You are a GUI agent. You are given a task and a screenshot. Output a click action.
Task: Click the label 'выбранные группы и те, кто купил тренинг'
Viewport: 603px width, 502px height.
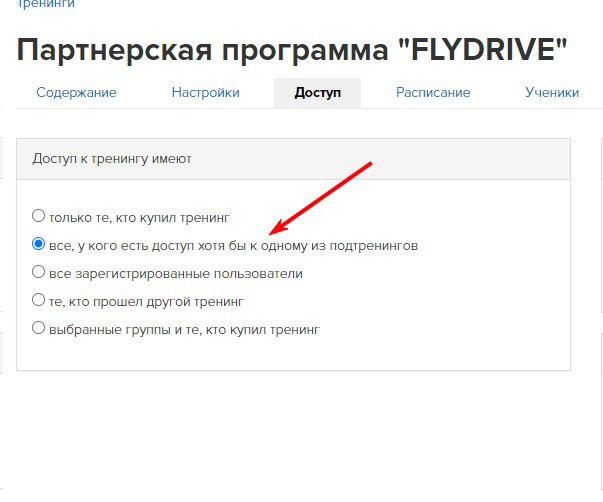(x=184, y=330)
